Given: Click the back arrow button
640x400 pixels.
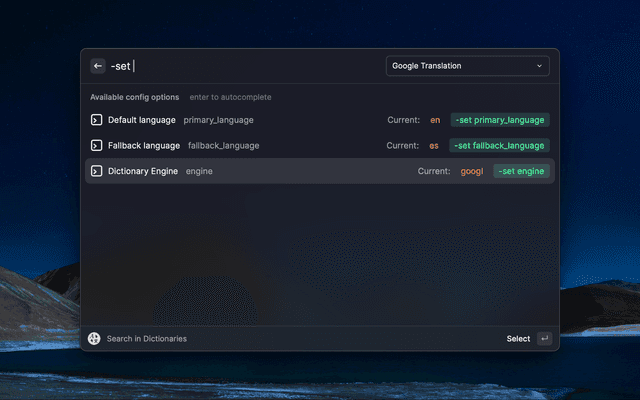Looking at the screenshot, I should coord(98,66).
